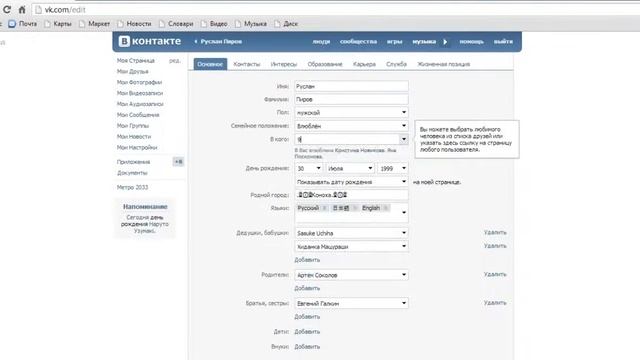Delete the Sasuke Uchiha grandparent entry

[x=495, y=232]
